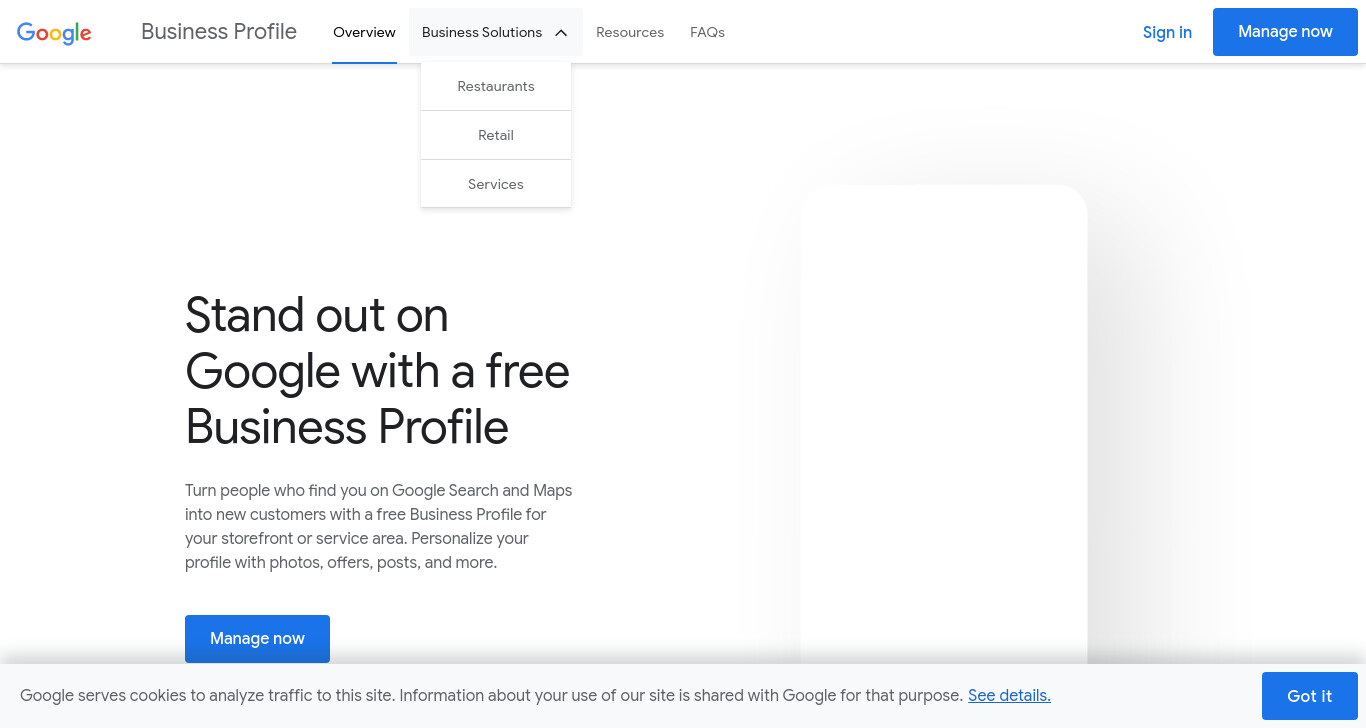Pick Services from the dropdown list
This screenshot has height=728, width=1366.
496,184
